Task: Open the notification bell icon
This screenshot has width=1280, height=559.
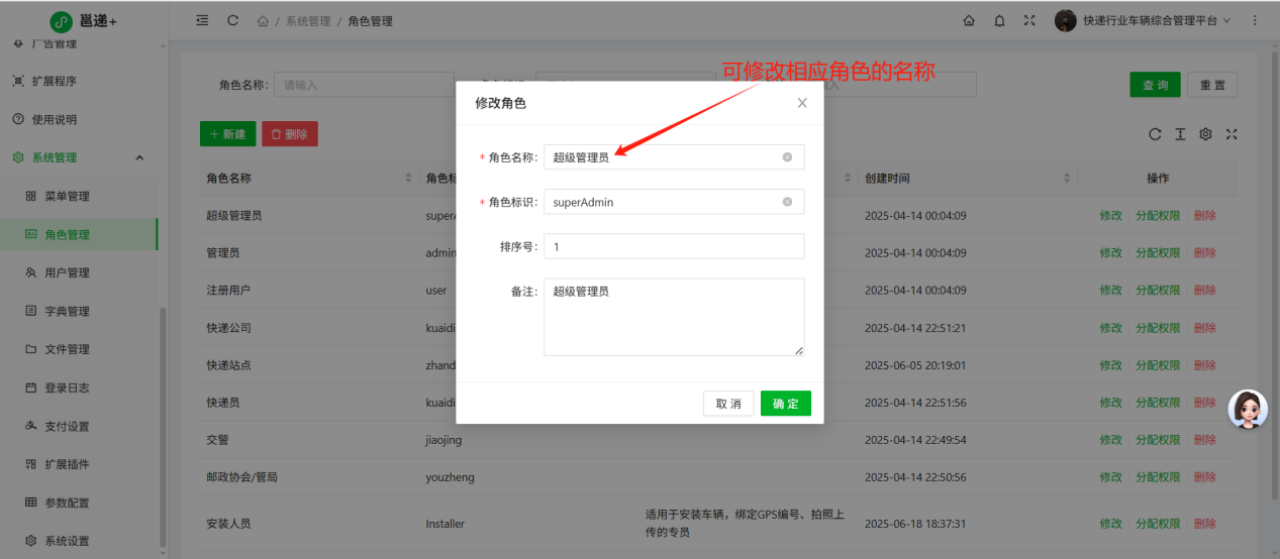Action: [x=999, y=21]
